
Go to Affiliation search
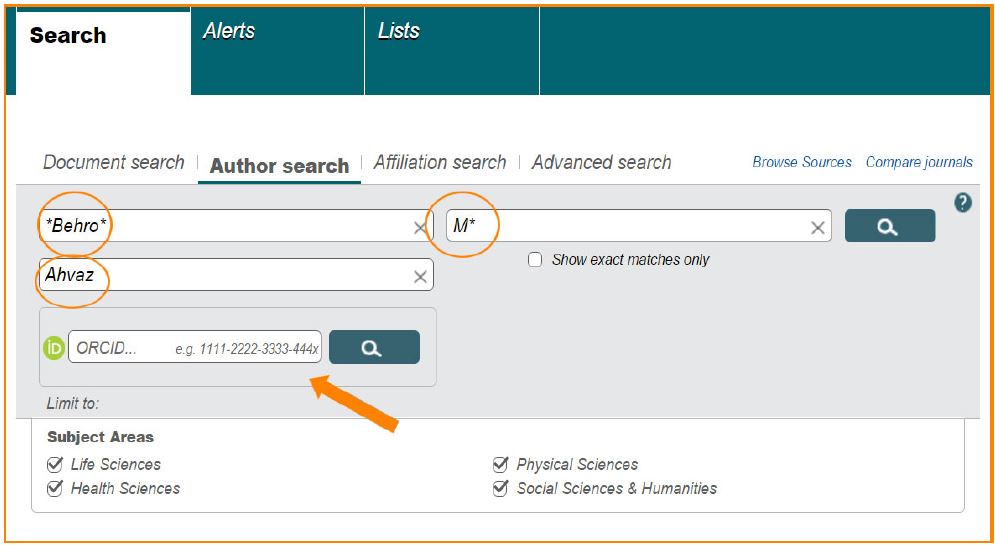[x=440, y=162]
